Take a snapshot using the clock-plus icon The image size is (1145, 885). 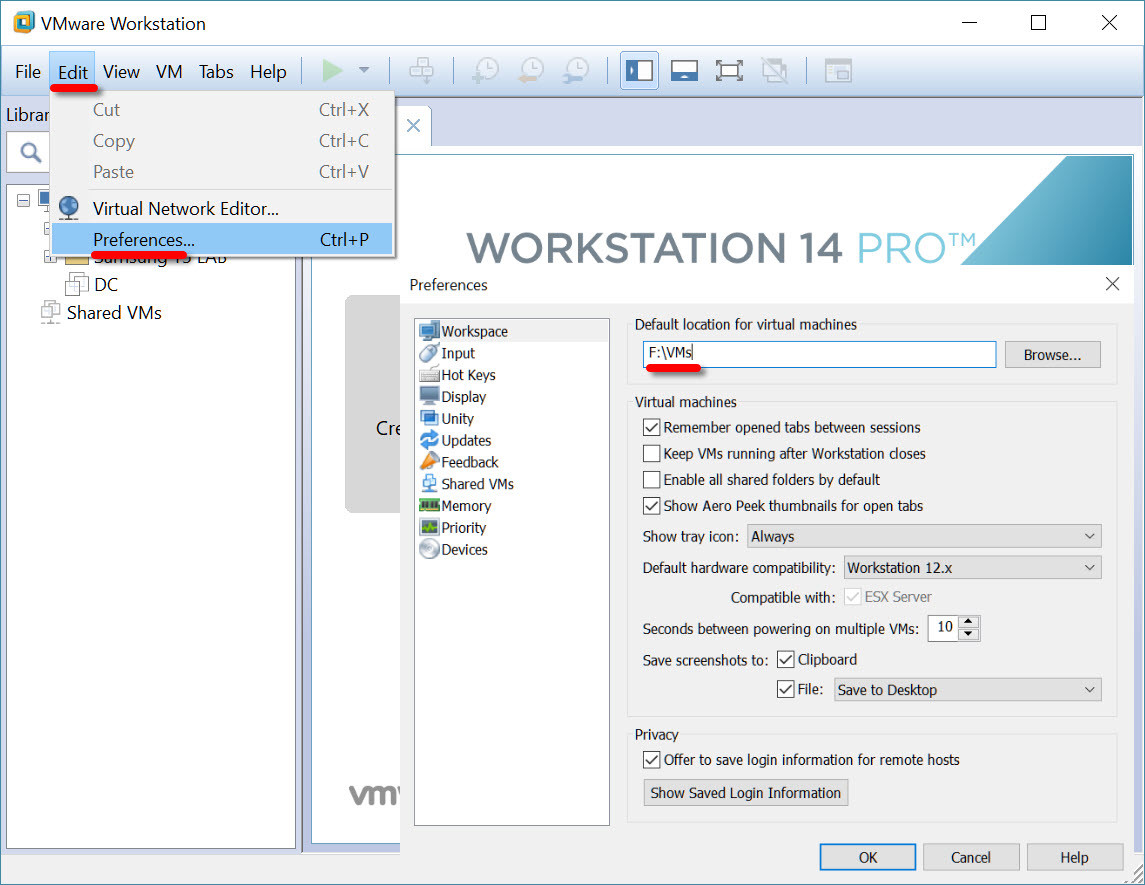point(486,71)
